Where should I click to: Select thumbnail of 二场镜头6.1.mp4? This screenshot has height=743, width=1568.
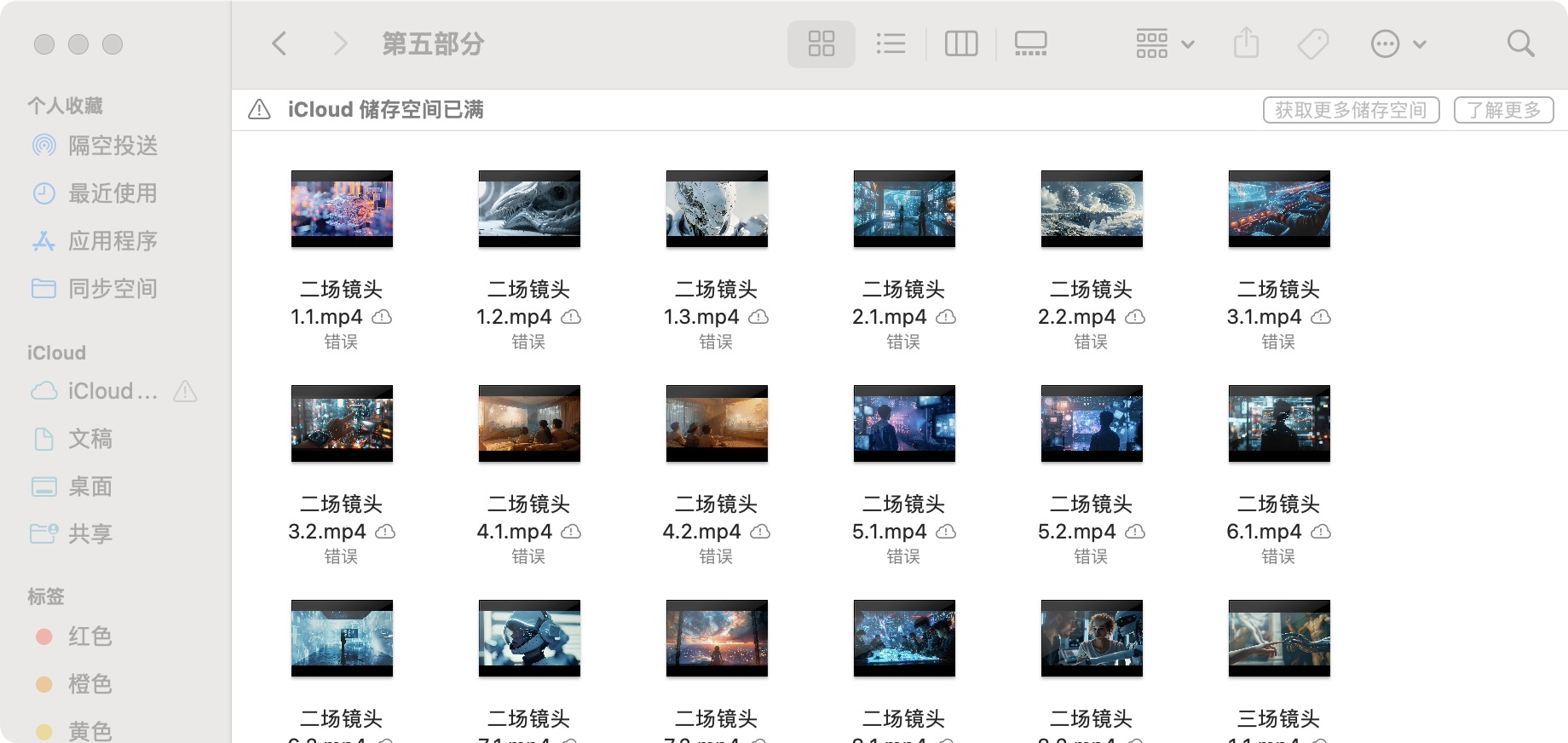click(1279, 423)
